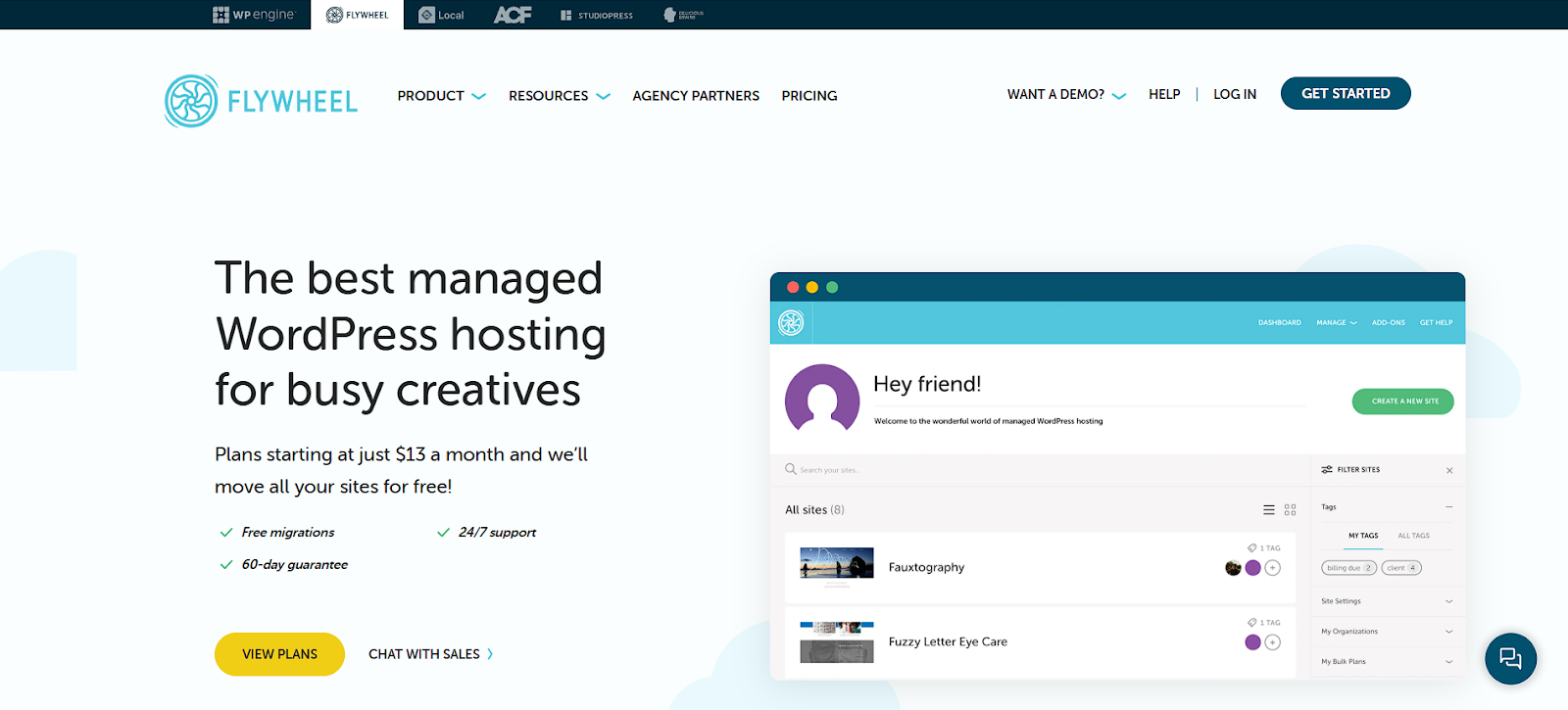The image size is (1568, 710).
Task: Click the Search your sites field
Action: (1041, 470)
